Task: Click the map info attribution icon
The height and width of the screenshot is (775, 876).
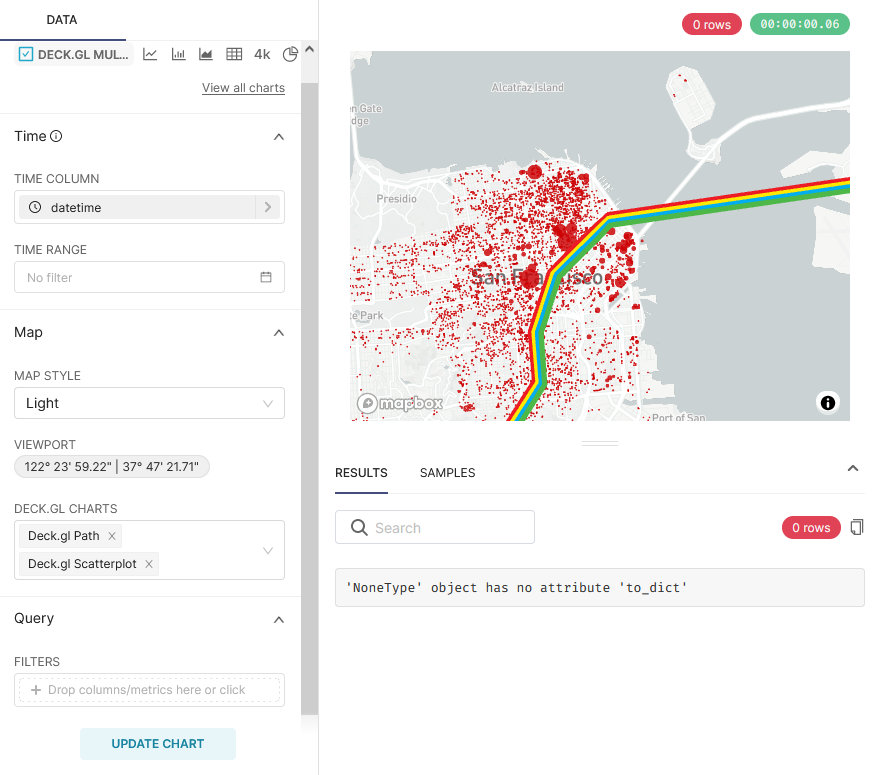Action: (827, 403)
